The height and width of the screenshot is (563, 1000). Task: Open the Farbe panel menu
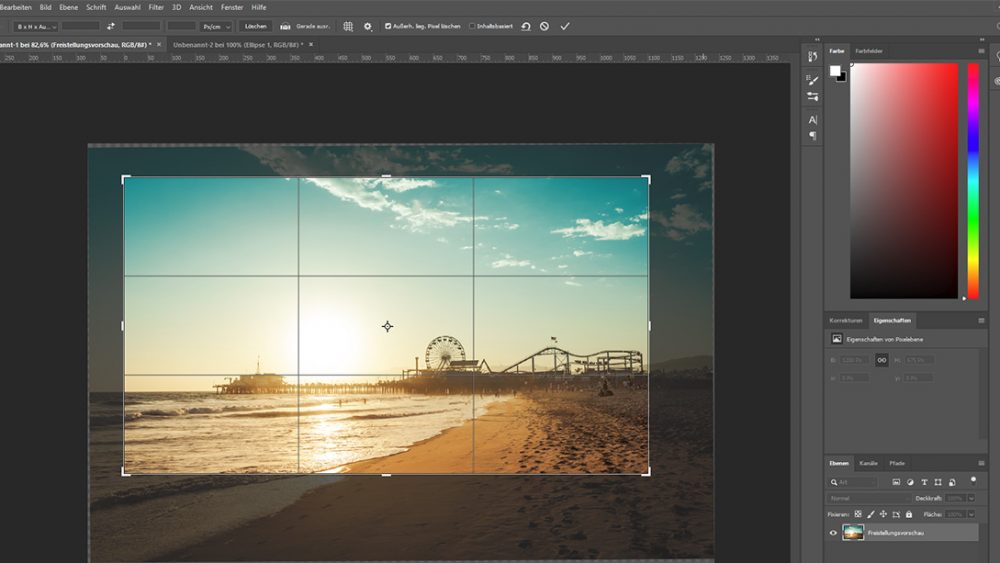click(979, 51)
